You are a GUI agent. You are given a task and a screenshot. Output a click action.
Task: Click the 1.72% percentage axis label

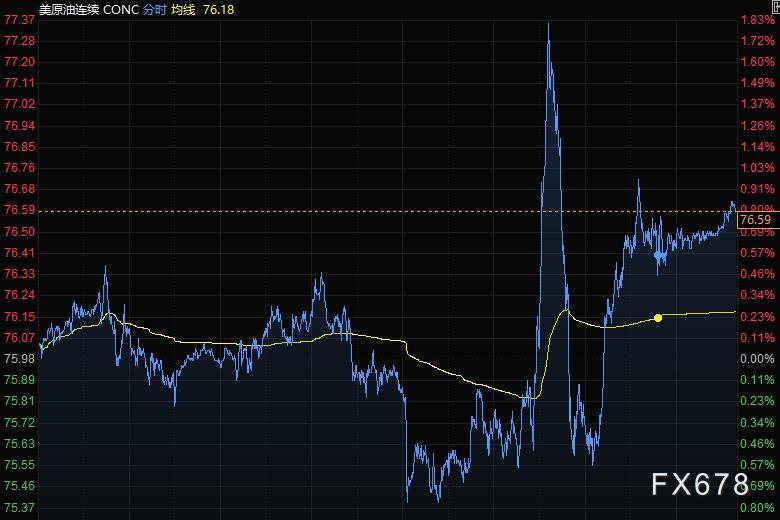[757, 41]
